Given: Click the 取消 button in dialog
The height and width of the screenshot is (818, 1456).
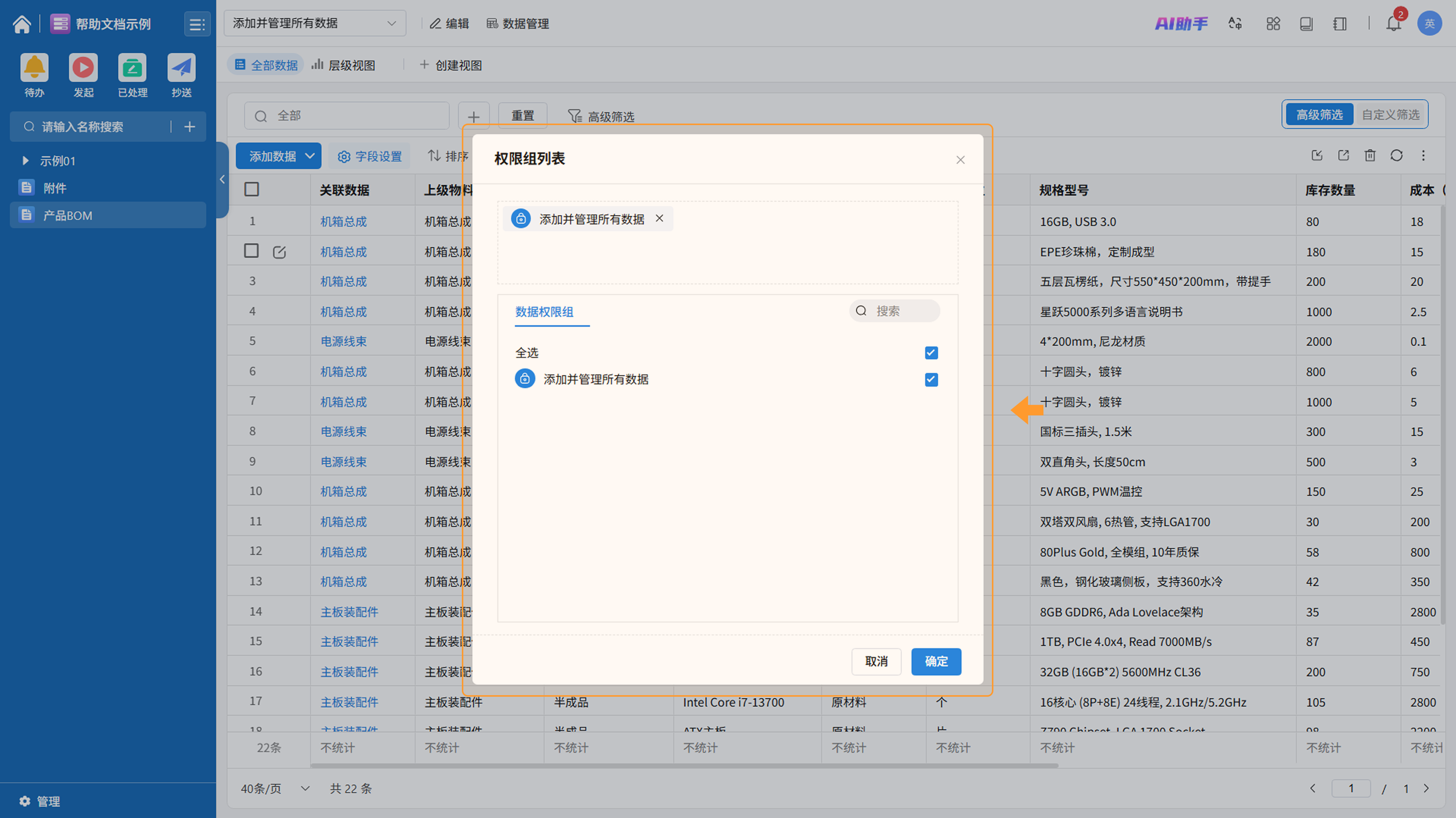Looking at the screenshot, I should (x=876, y=661).
